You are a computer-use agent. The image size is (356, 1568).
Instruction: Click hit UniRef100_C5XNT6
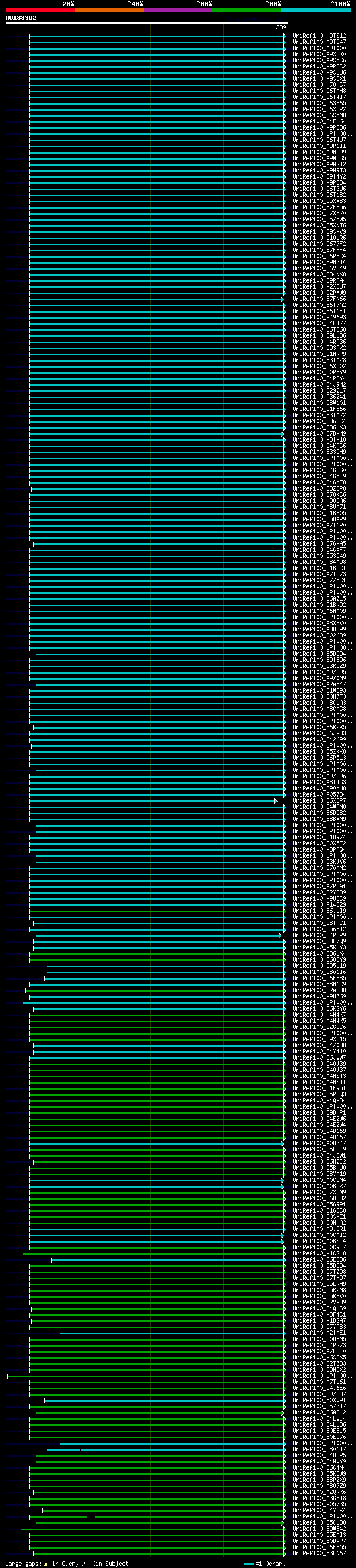[x=319, y=226]
